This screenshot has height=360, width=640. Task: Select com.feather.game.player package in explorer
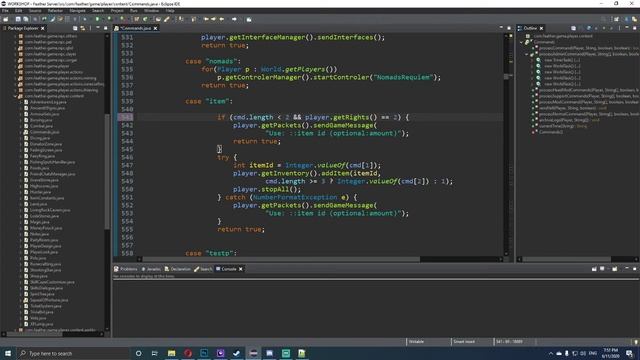point(47,66)
